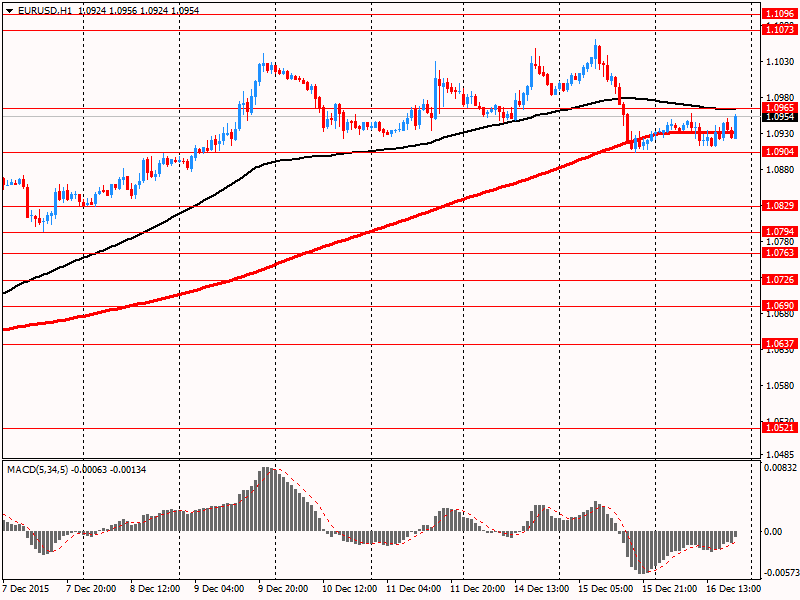800x600 pixels.
Task: Click the MACD scale value -0.00573
Action: 782,573
